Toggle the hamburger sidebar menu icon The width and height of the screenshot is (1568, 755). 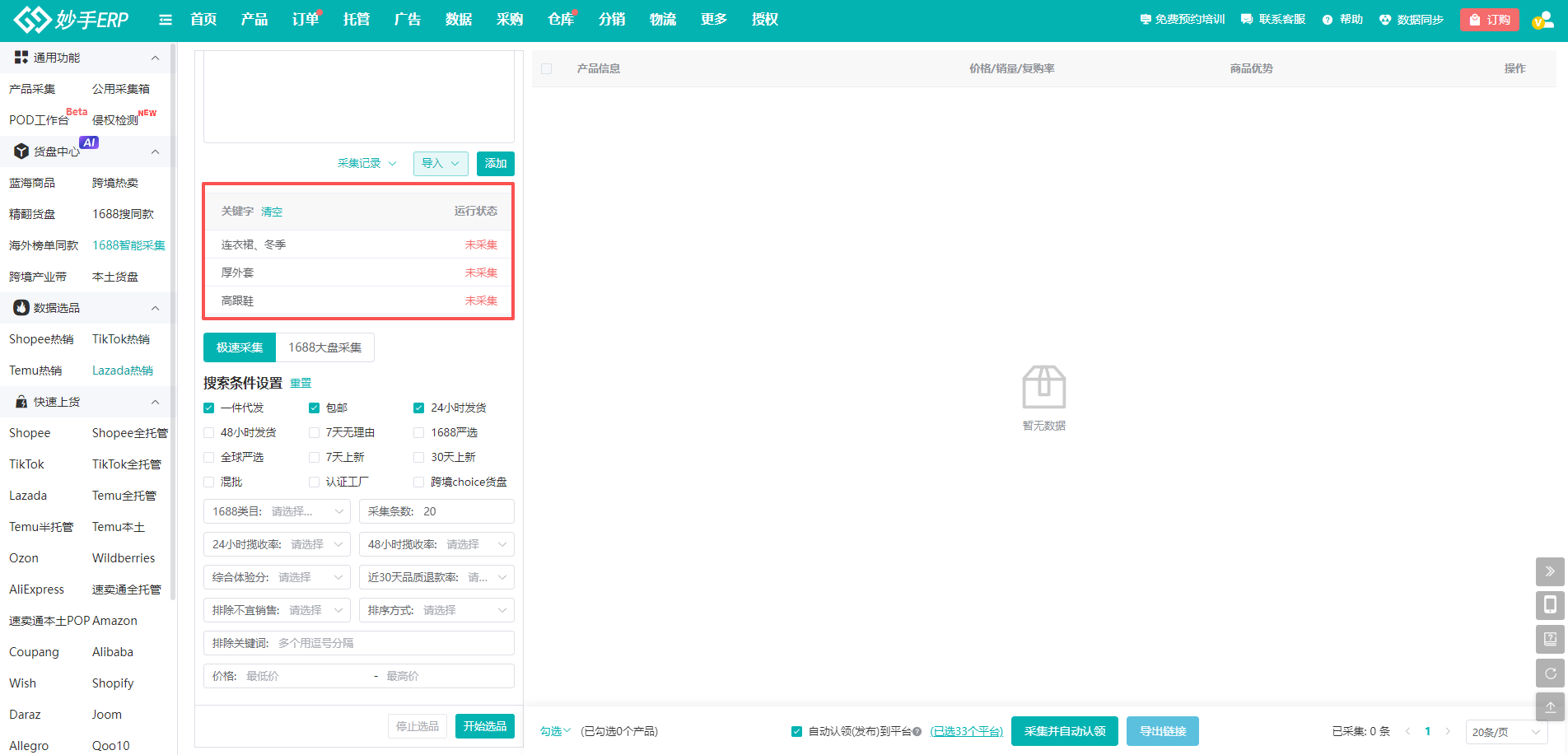pos(166,20)
